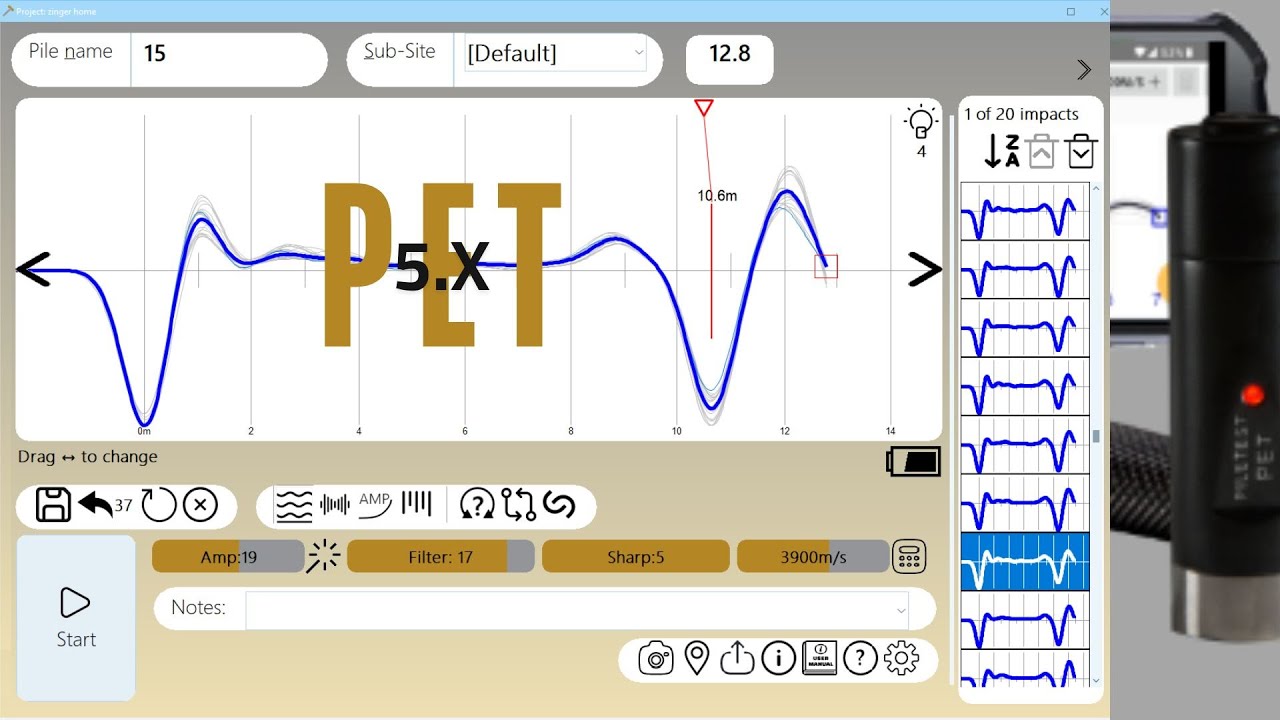Click the red triangle marker at 10.6m

pyautogui.click(x=704, y=107)
